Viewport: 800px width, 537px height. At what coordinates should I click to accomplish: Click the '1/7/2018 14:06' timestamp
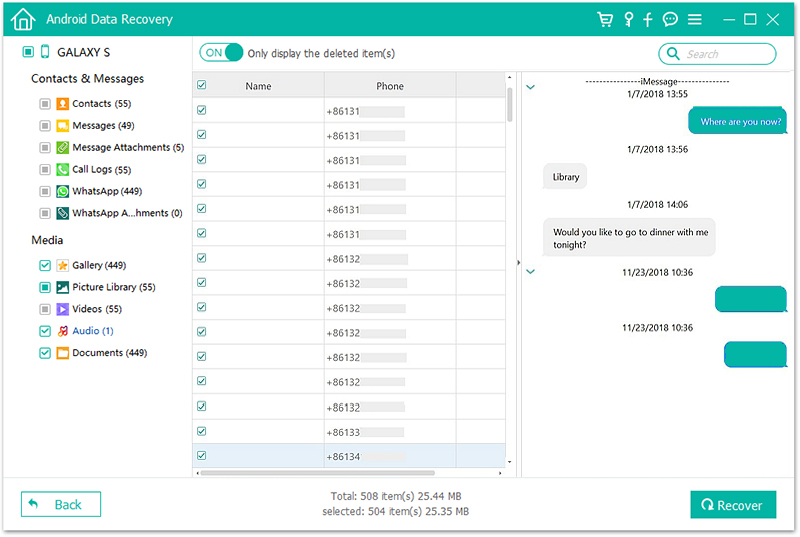pos(657,205)
